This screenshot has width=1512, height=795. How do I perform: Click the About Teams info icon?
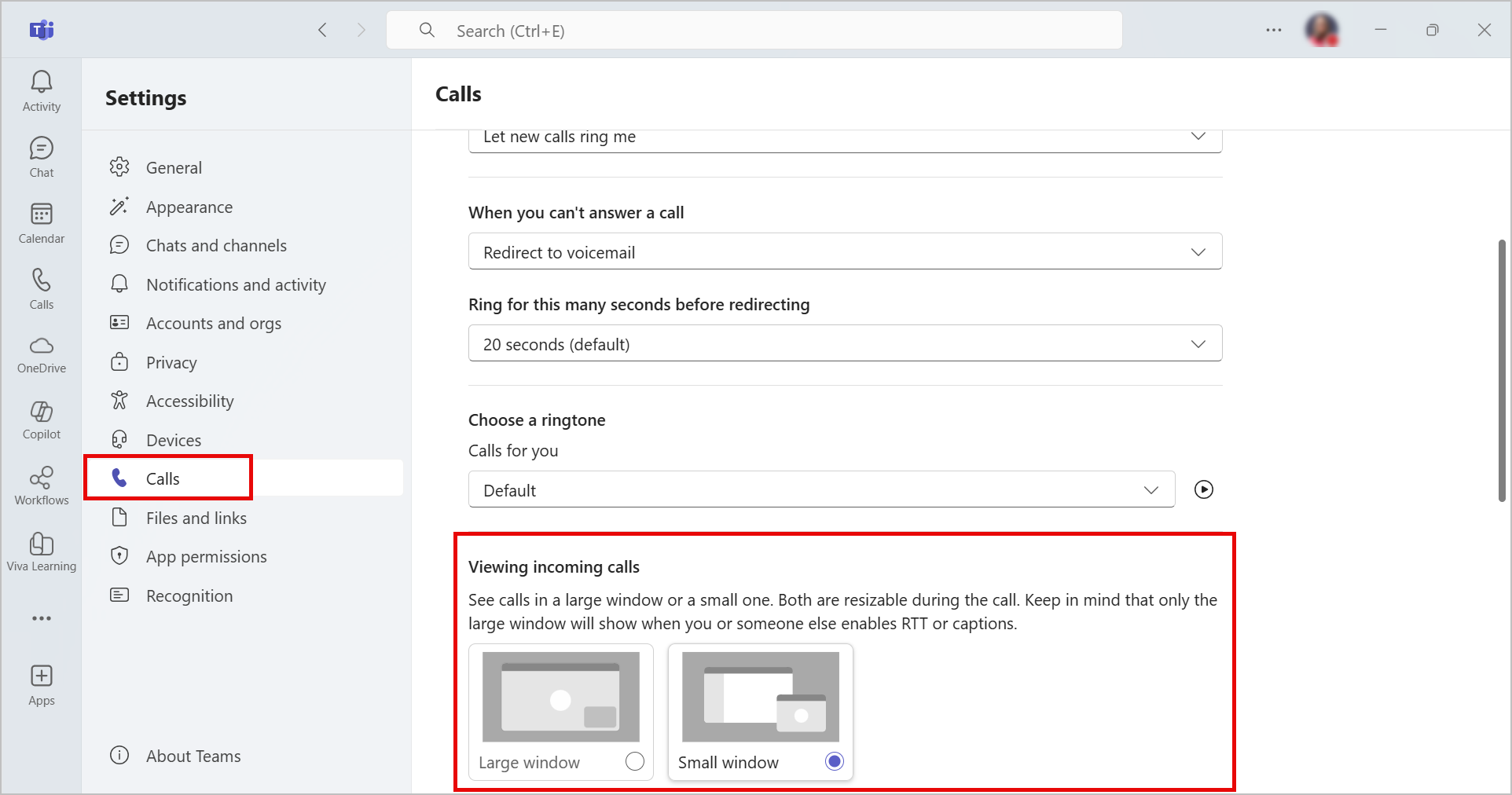pyautogui.click(x=119, y=755)
